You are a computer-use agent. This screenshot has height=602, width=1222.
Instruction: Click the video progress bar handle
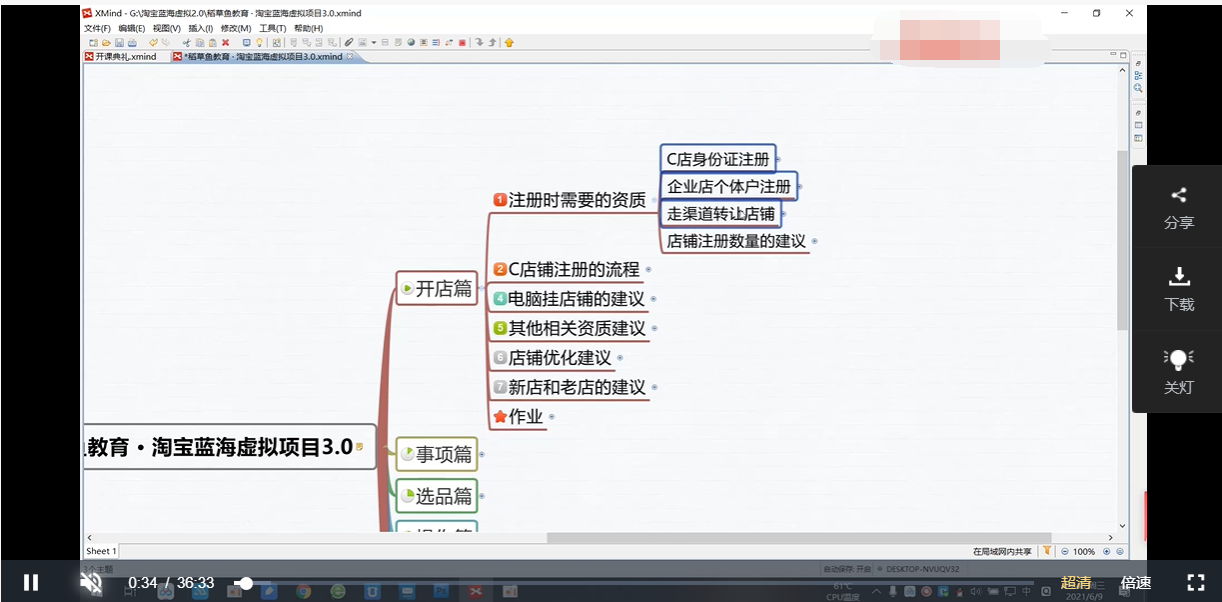245,583
